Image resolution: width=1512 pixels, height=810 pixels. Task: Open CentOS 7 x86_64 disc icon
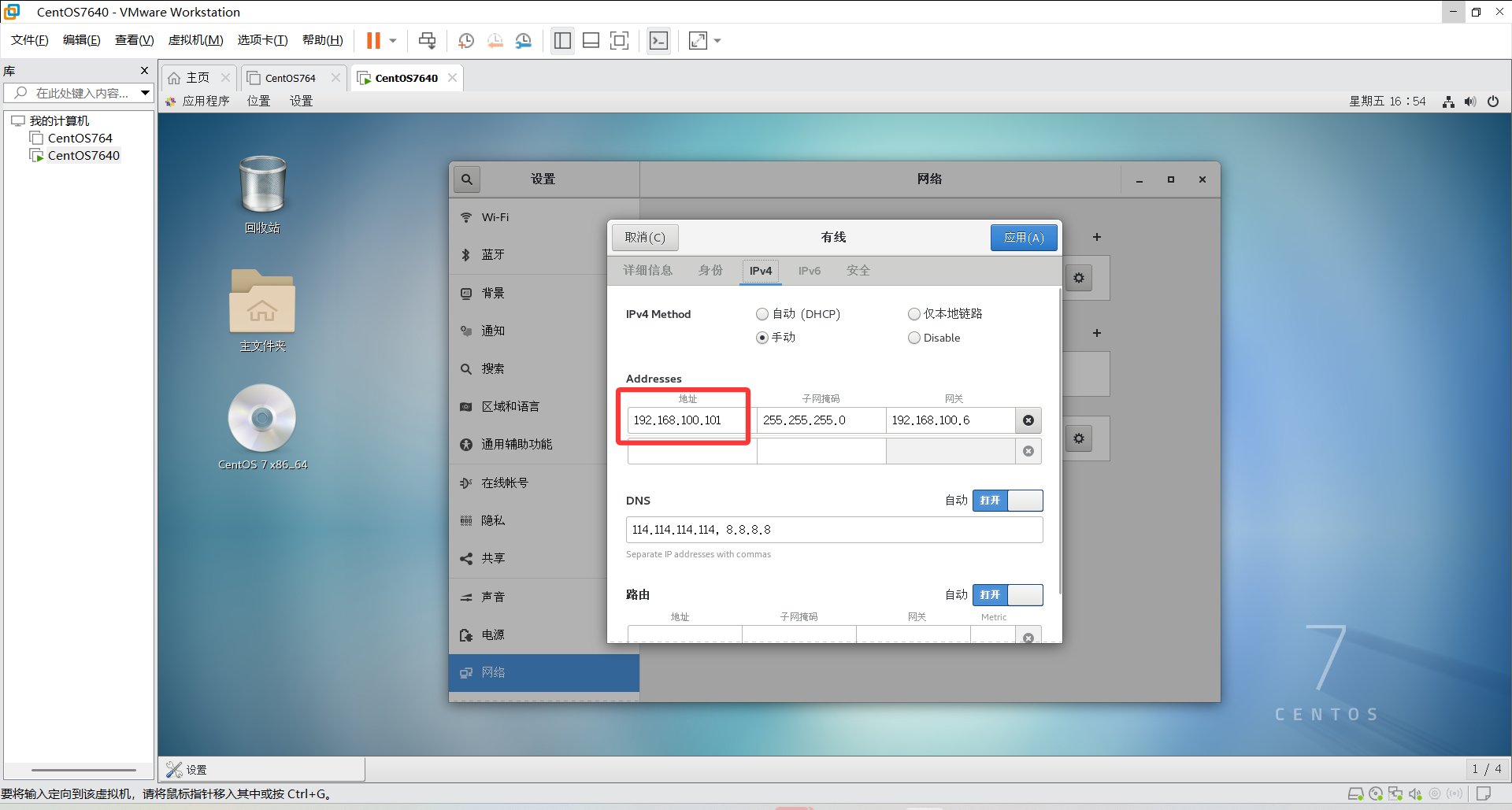(262, 427)
